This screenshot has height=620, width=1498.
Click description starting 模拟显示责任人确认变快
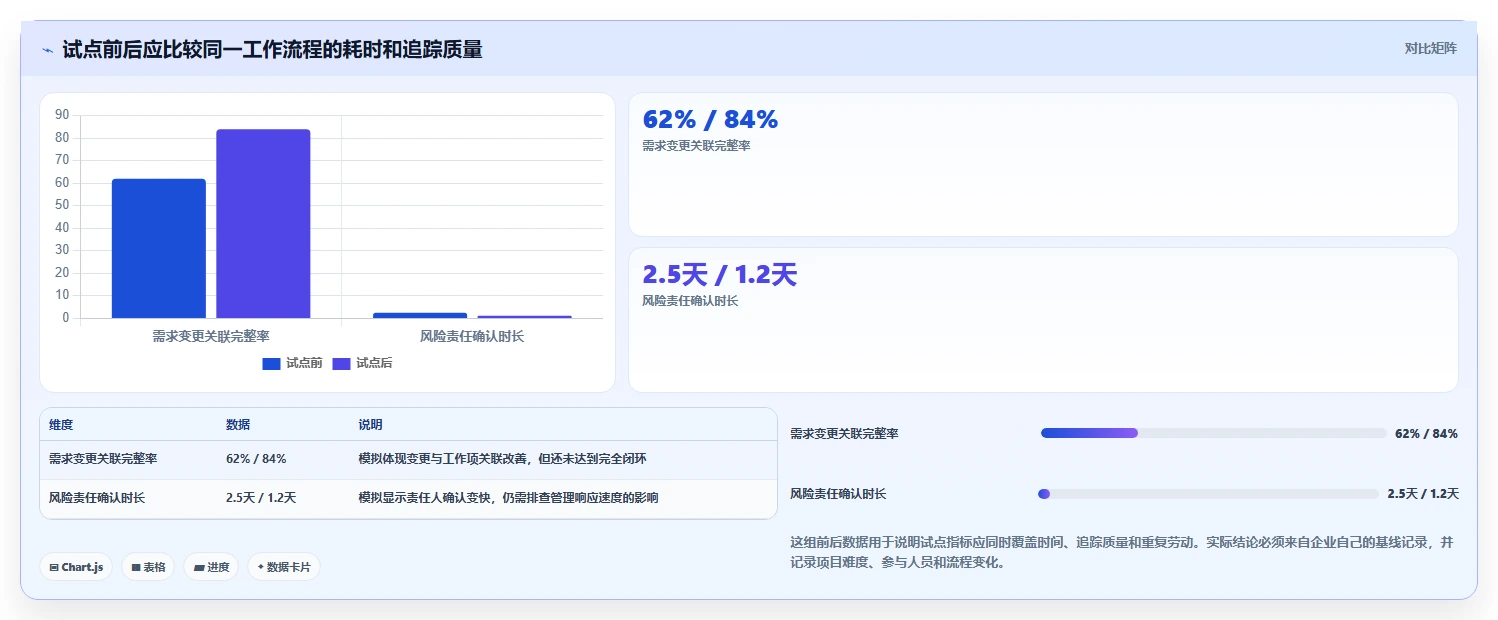pyautogui.click(x=508, y=498)
